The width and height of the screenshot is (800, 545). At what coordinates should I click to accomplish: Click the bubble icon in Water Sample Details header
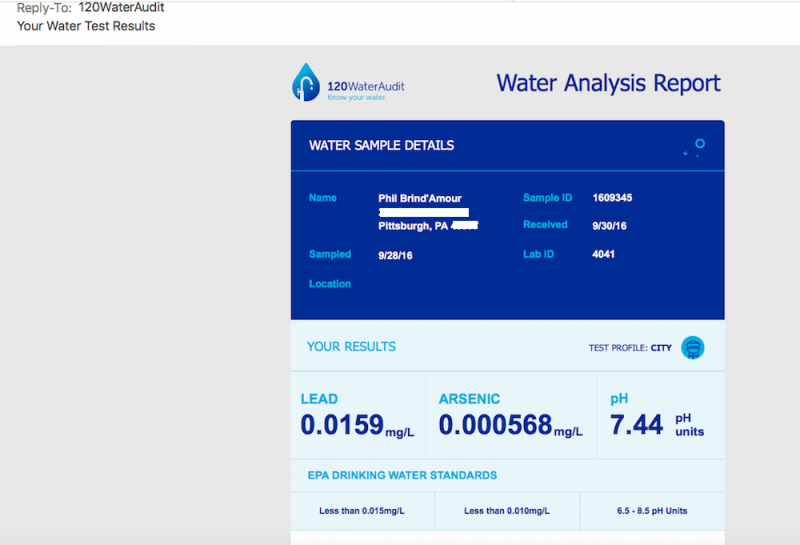[694, 147]
